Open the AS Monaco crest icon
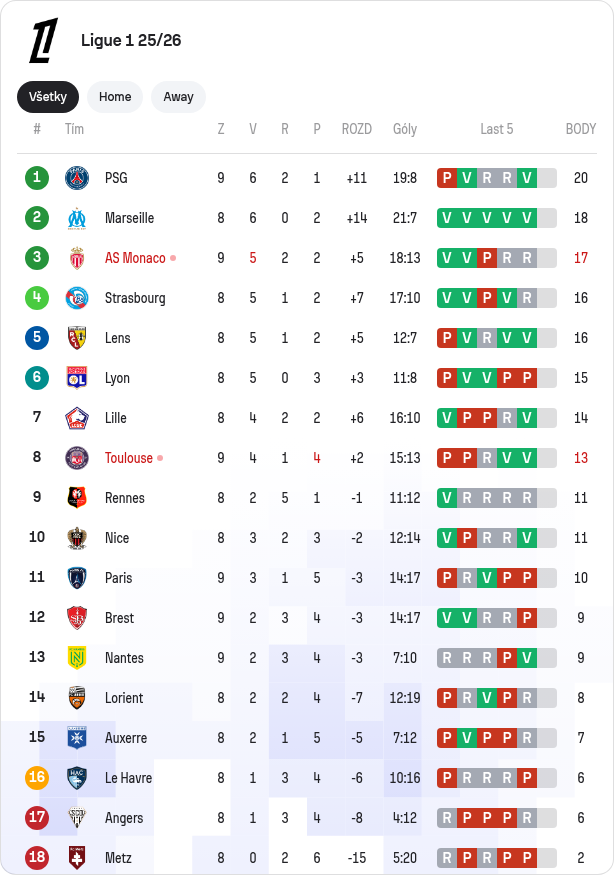 [77, 258]
